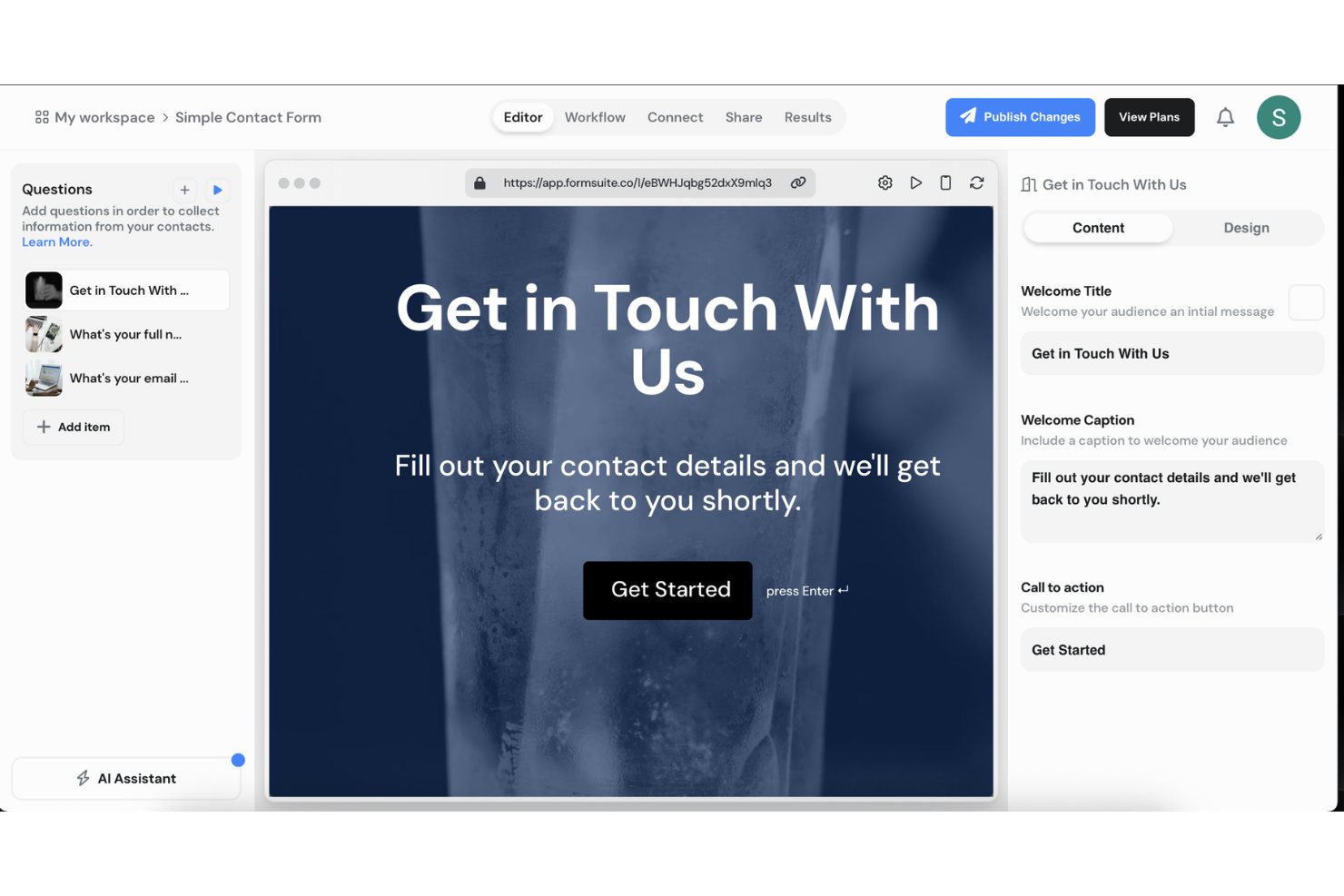Open the user avatar S menu
Image resolution: width=1344 pixels, height=896 pixels.
(1279, 117)
